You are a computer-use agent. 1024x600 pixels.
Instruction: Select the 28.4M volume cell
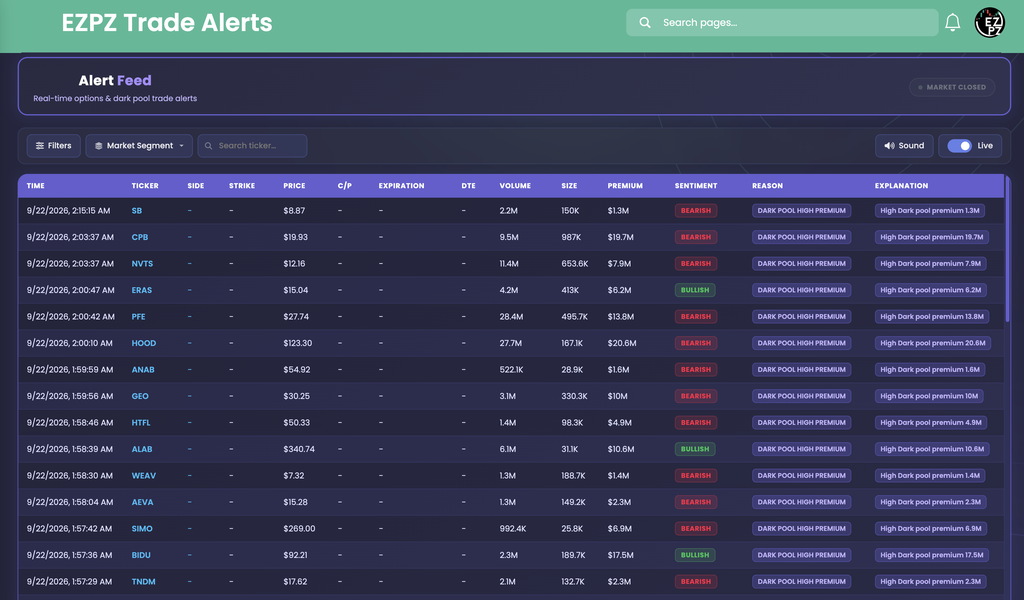click(511, 317)
